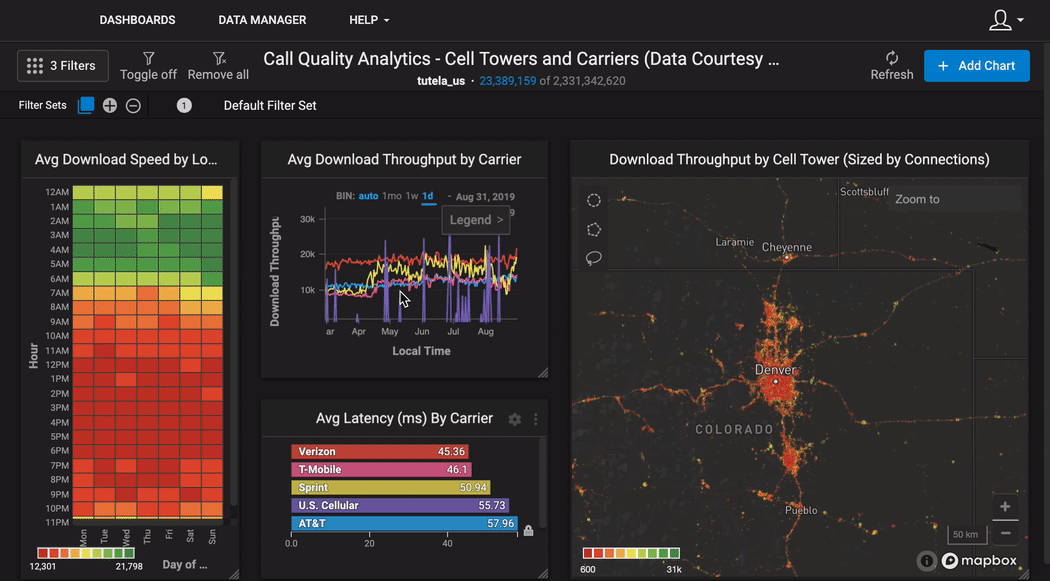Set BIN to 1mo

tap(392, 196)
